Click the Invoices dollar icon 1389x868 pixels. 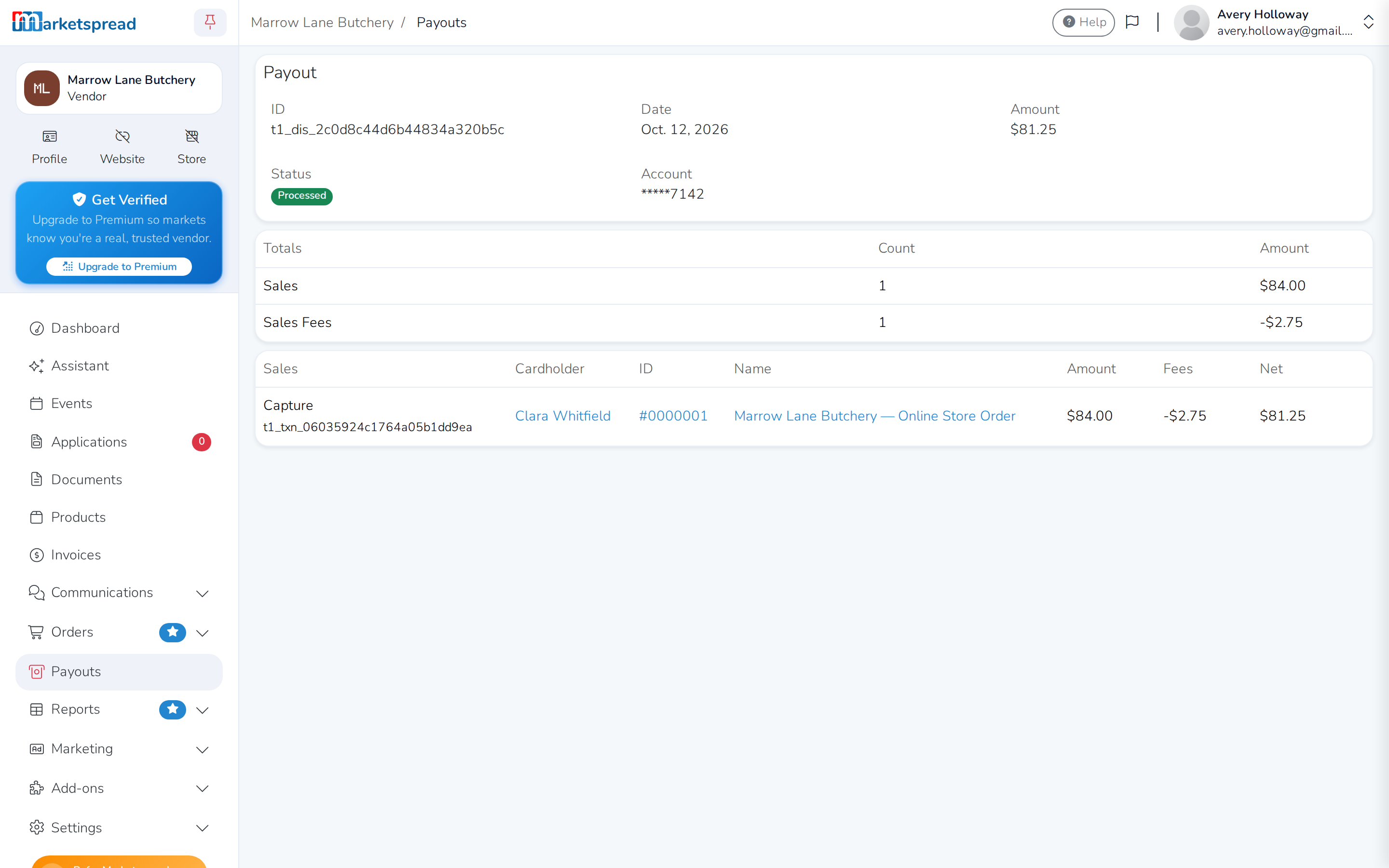point(37,555)
